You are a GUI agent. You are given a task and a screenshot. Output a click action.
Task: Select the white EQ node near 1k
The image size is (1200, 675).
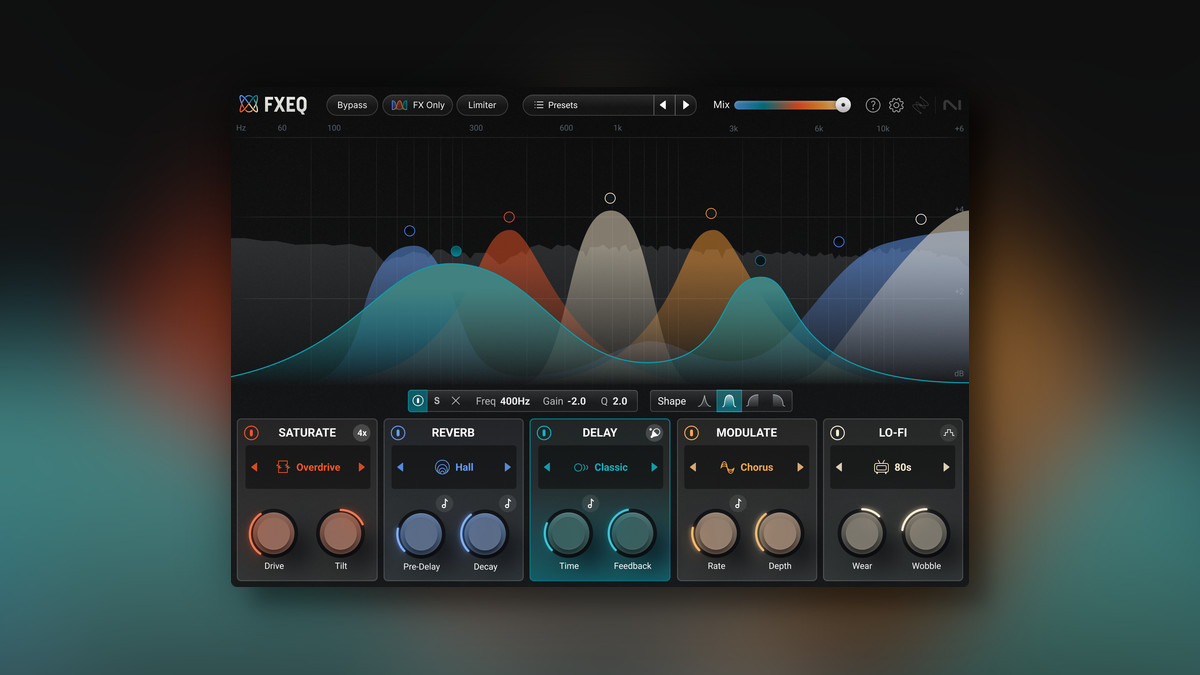[x=610, y=199]
